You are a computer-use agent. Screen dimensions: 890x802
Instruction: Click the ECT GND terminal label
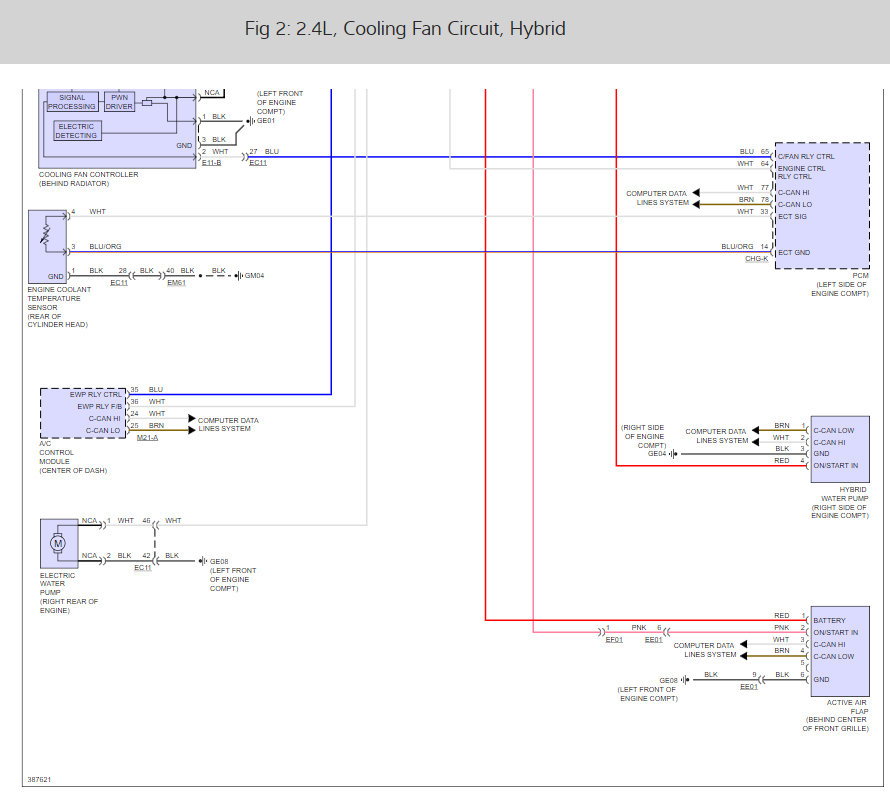[x=794, y=253]
